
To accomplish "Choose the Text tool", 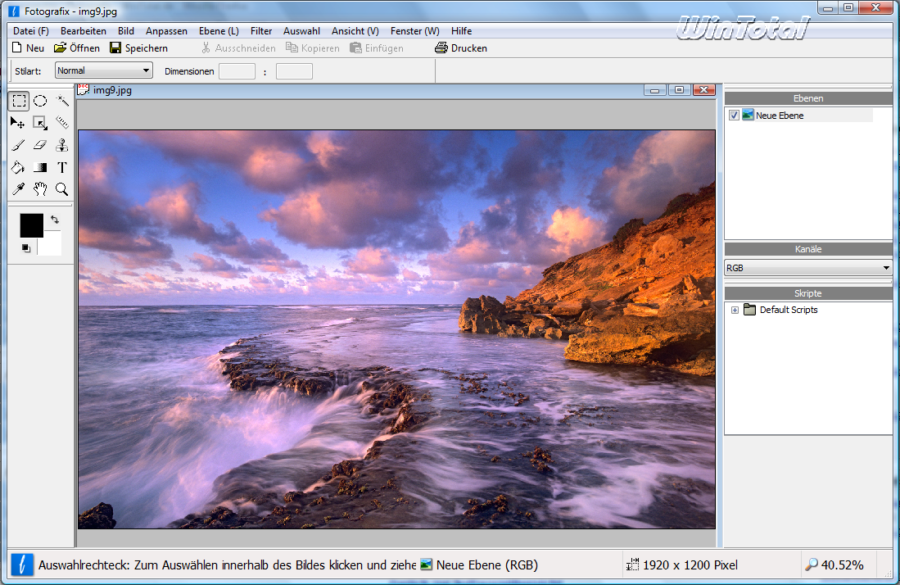I will click(62, 167).
